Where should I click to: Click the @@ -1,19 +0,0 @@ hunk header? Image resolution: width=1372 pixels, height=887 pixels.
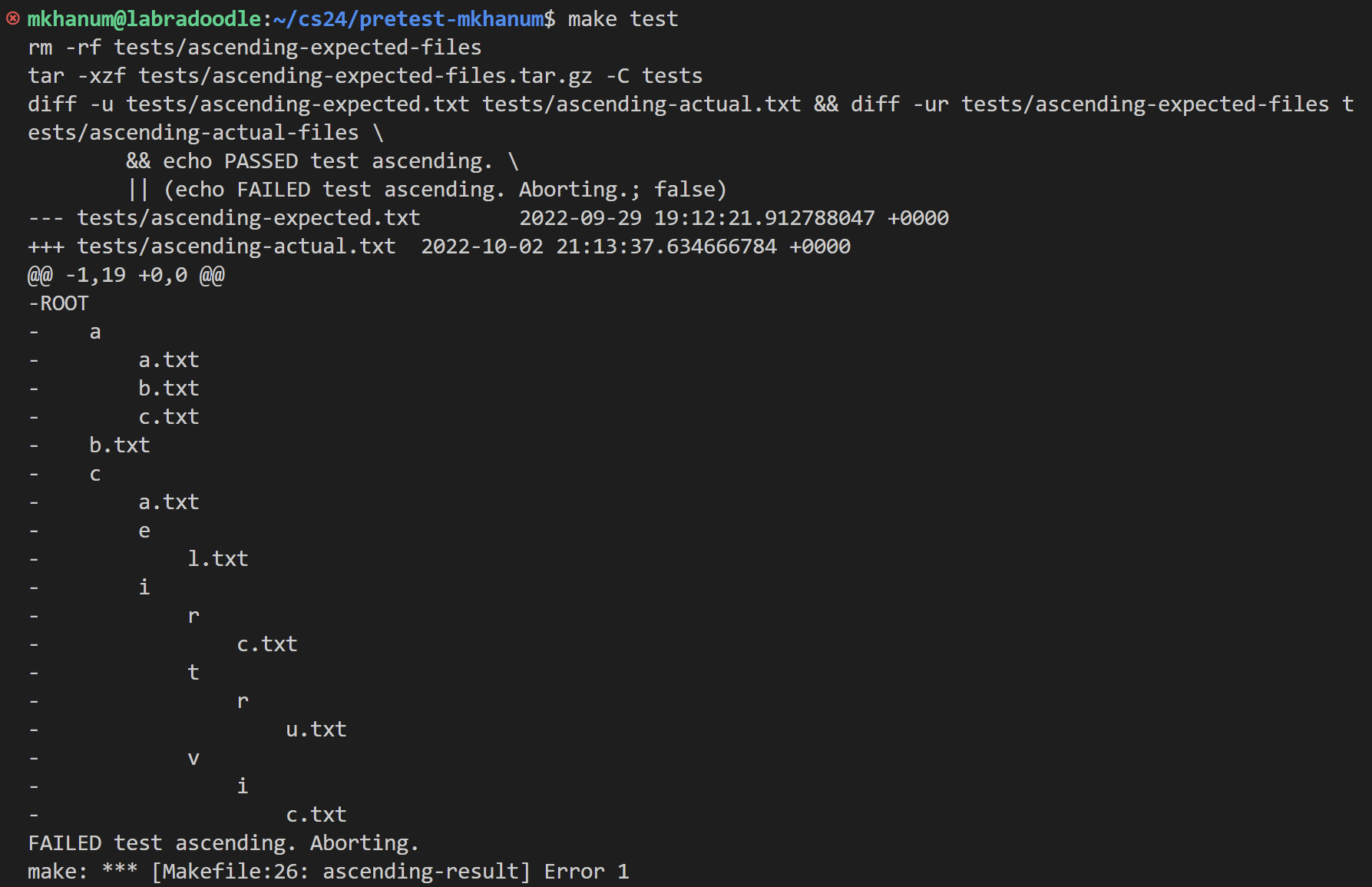[x=126, y=275]
